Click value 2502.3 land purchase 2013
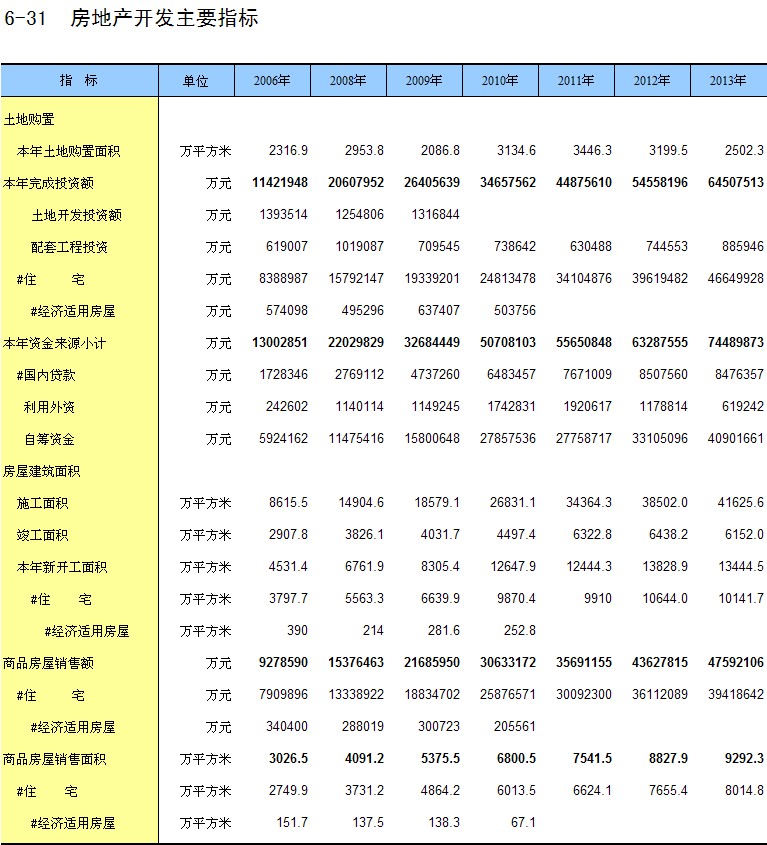Viewport: 767px width, 845px height. [744, 150]
